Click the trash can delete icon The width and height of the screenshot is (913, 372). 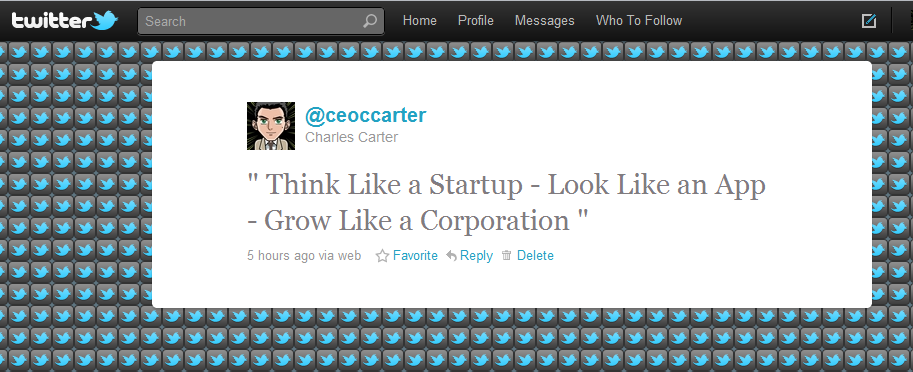507,255
